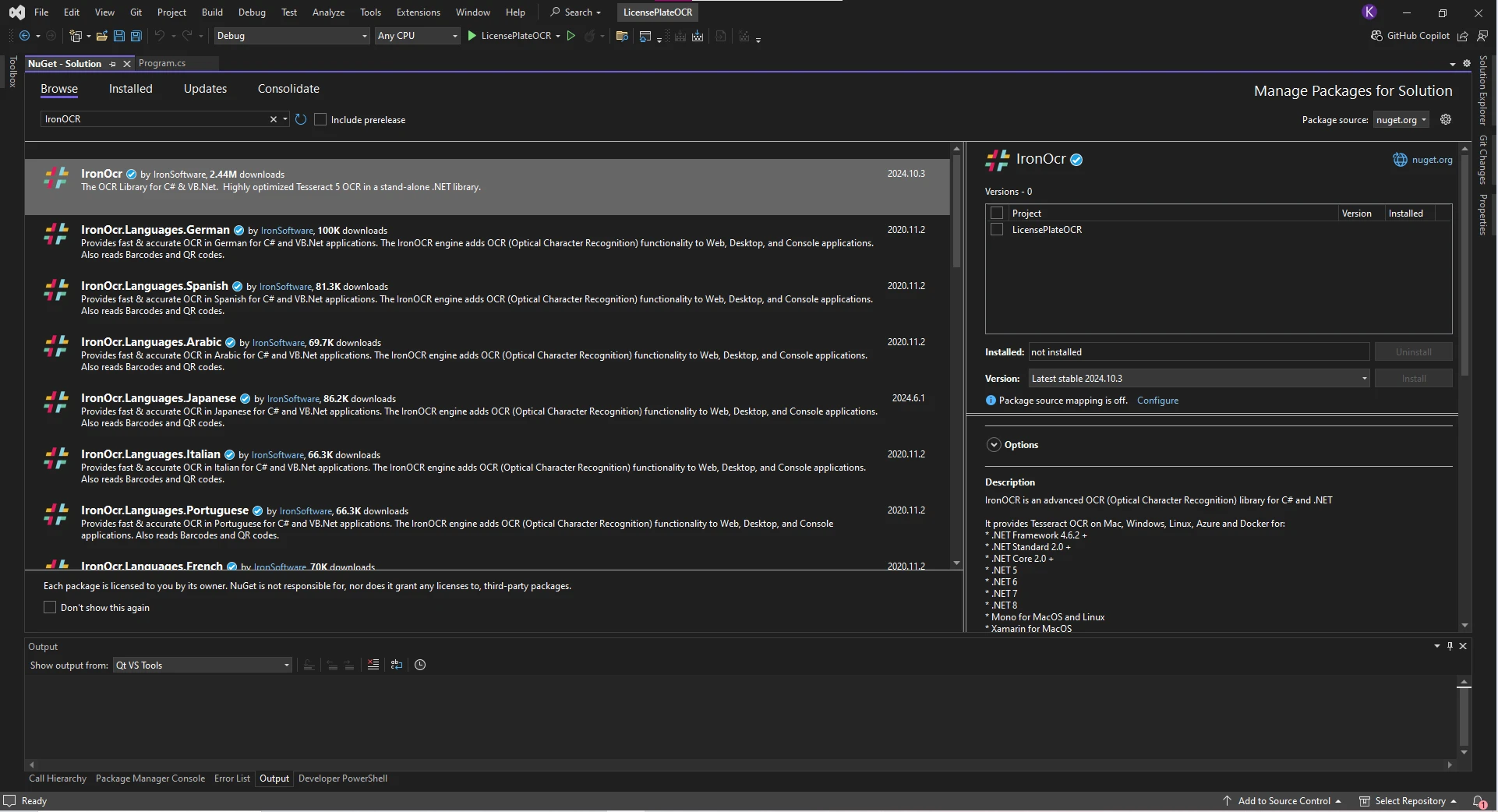1498x812 pixels.
Task: Tick the Don't show this again checkbox
Action: pos(50,608)
